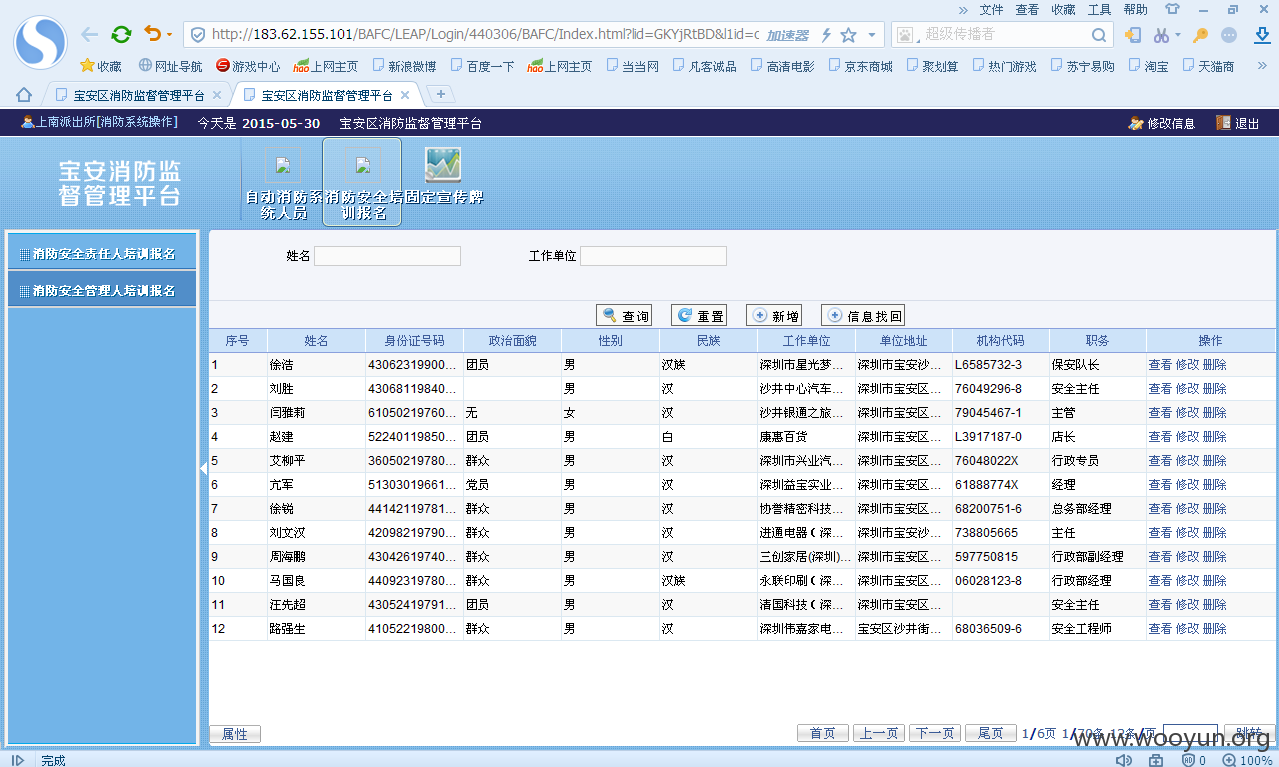Click the 信息找回 button

(863, 316)
